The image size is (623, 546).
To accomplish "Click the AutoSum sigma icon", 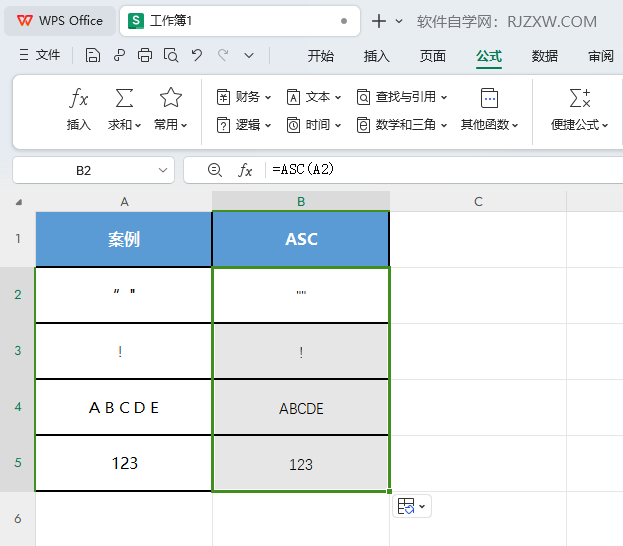I will [124, 98].
